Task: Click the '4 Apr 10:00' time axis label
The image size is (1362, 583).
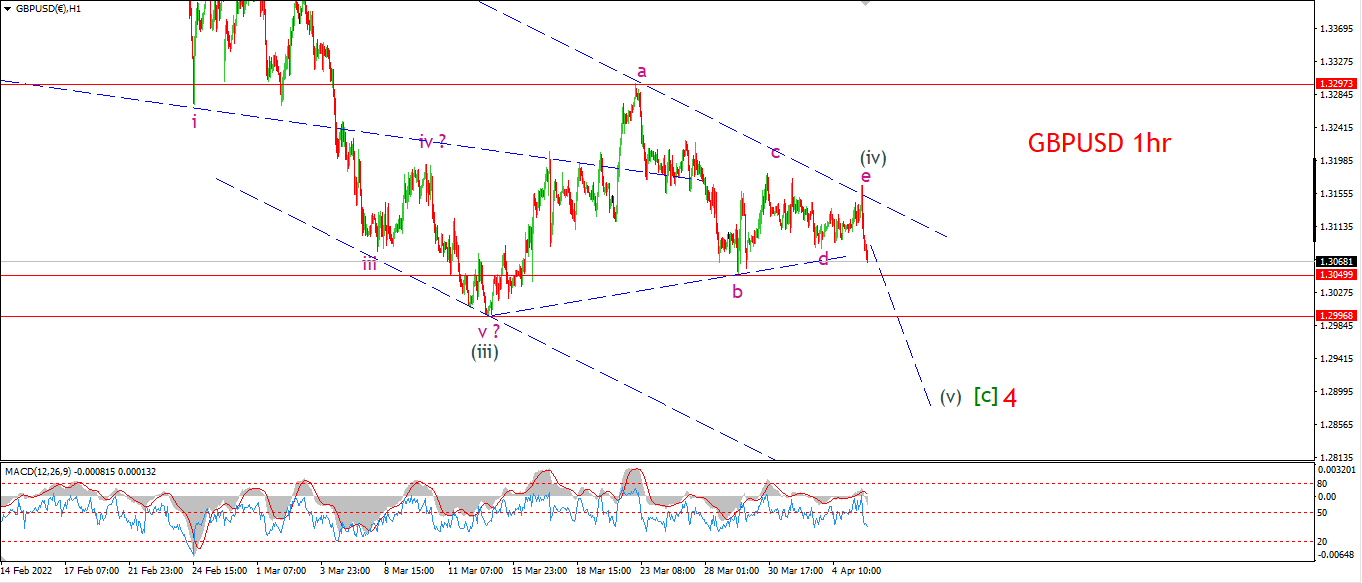Action: [855, 571]
